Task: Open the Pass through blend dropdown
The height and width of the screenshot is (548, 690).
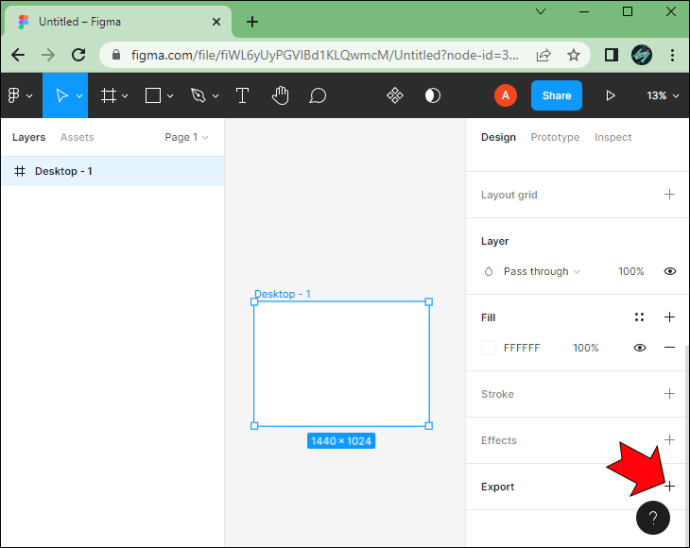Action: (542, 272)
